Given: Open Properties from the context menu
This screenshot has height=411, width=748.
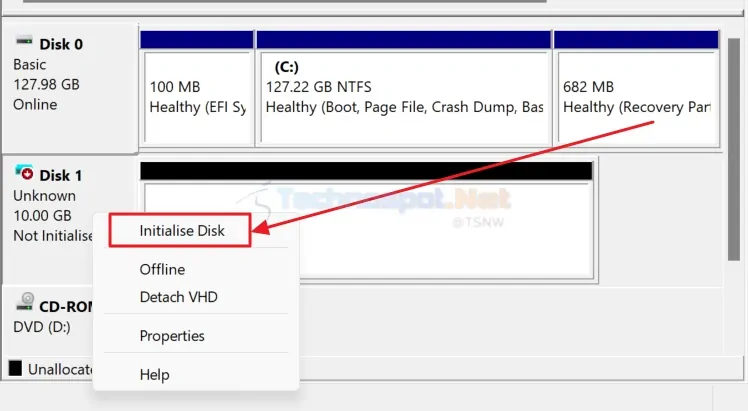Looking at the screenshot, I should pos(172,336).
